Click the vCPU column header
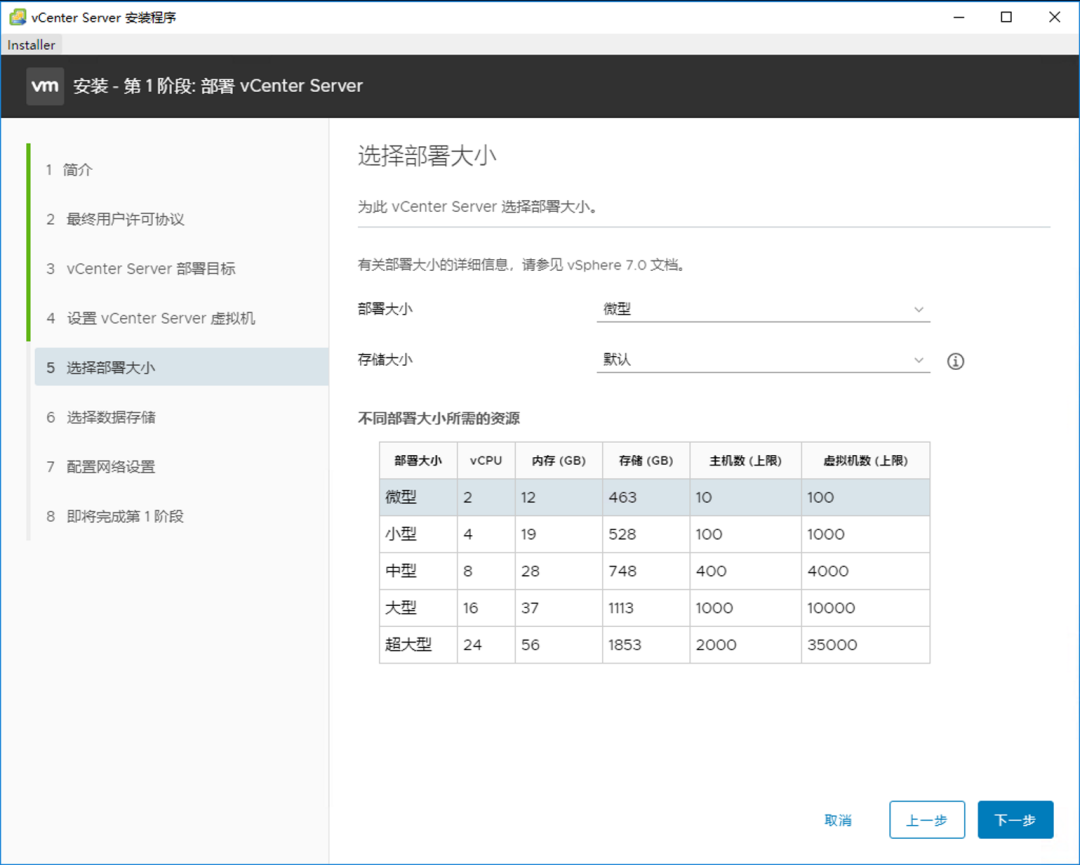This screenshot has width=1080, height=865. tap(486, 461)
